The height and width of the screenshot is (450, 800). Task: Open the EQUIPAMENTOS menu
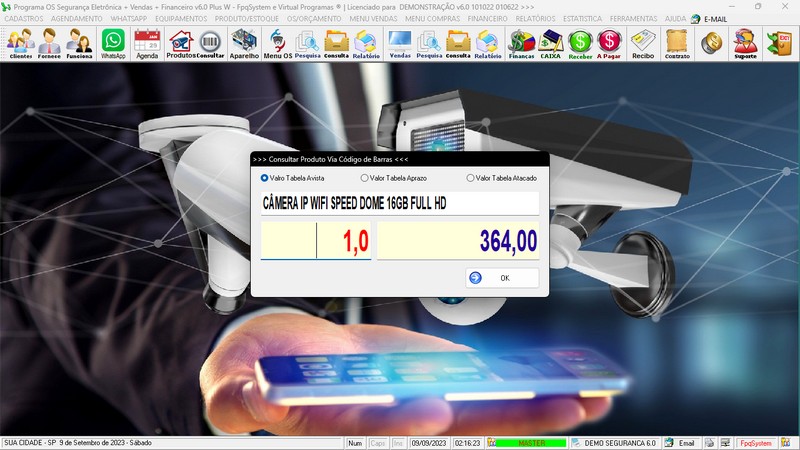pyautogui.click(x=181, y=18)
